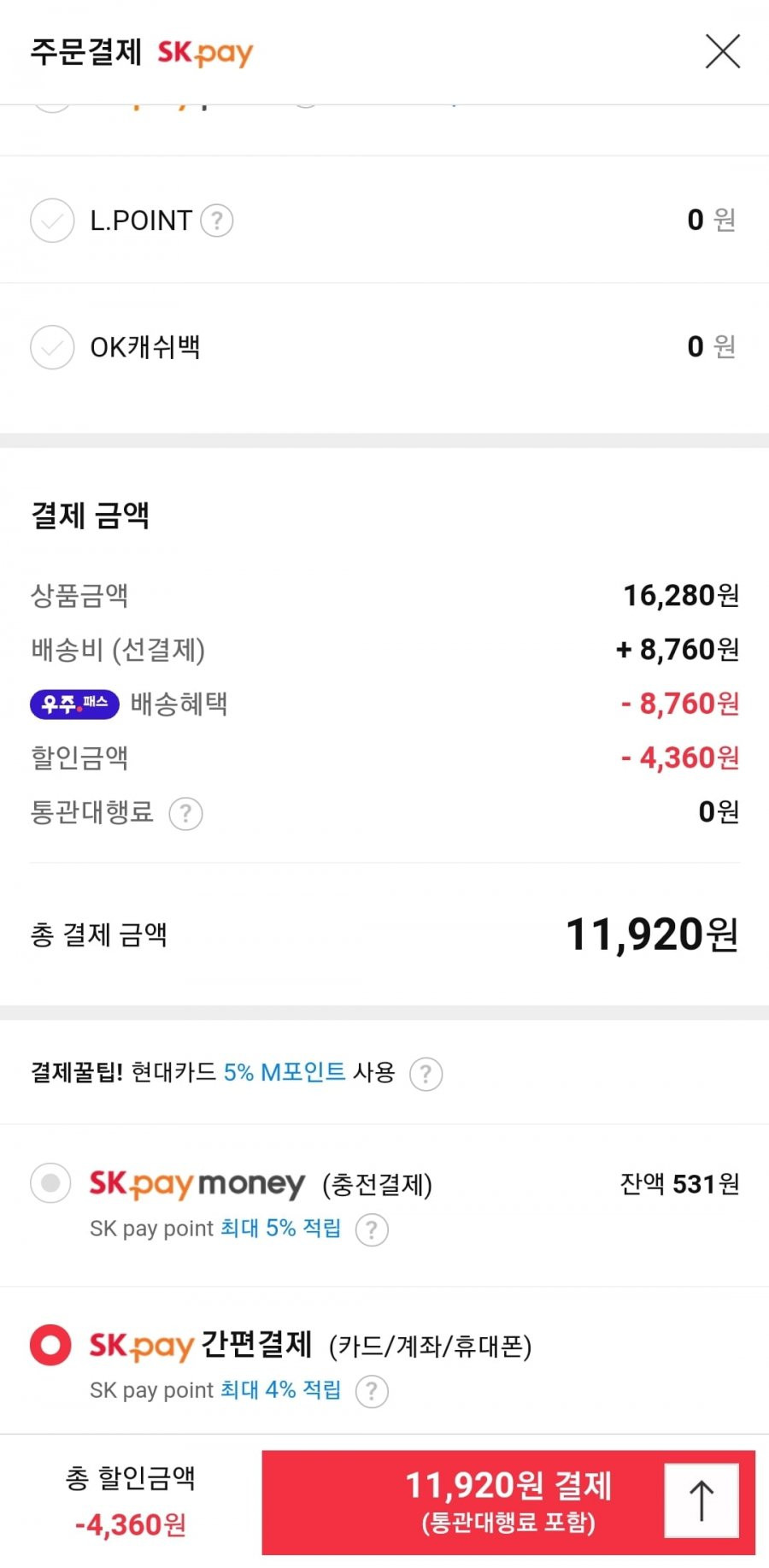Image resolution: width=769 pixels, height=1568 pixels.
Task: Select the SK pay money radio button
Action: click(50, 1183)
